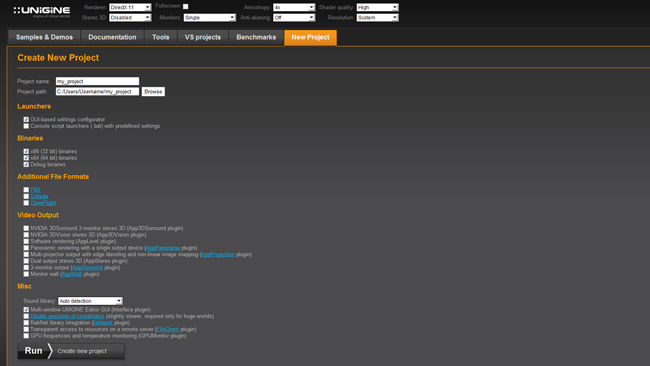This screenshot has width=650, height=366.
Task: Toggle GUI-based settings configurator checkbox
Action: coord(26,119)
